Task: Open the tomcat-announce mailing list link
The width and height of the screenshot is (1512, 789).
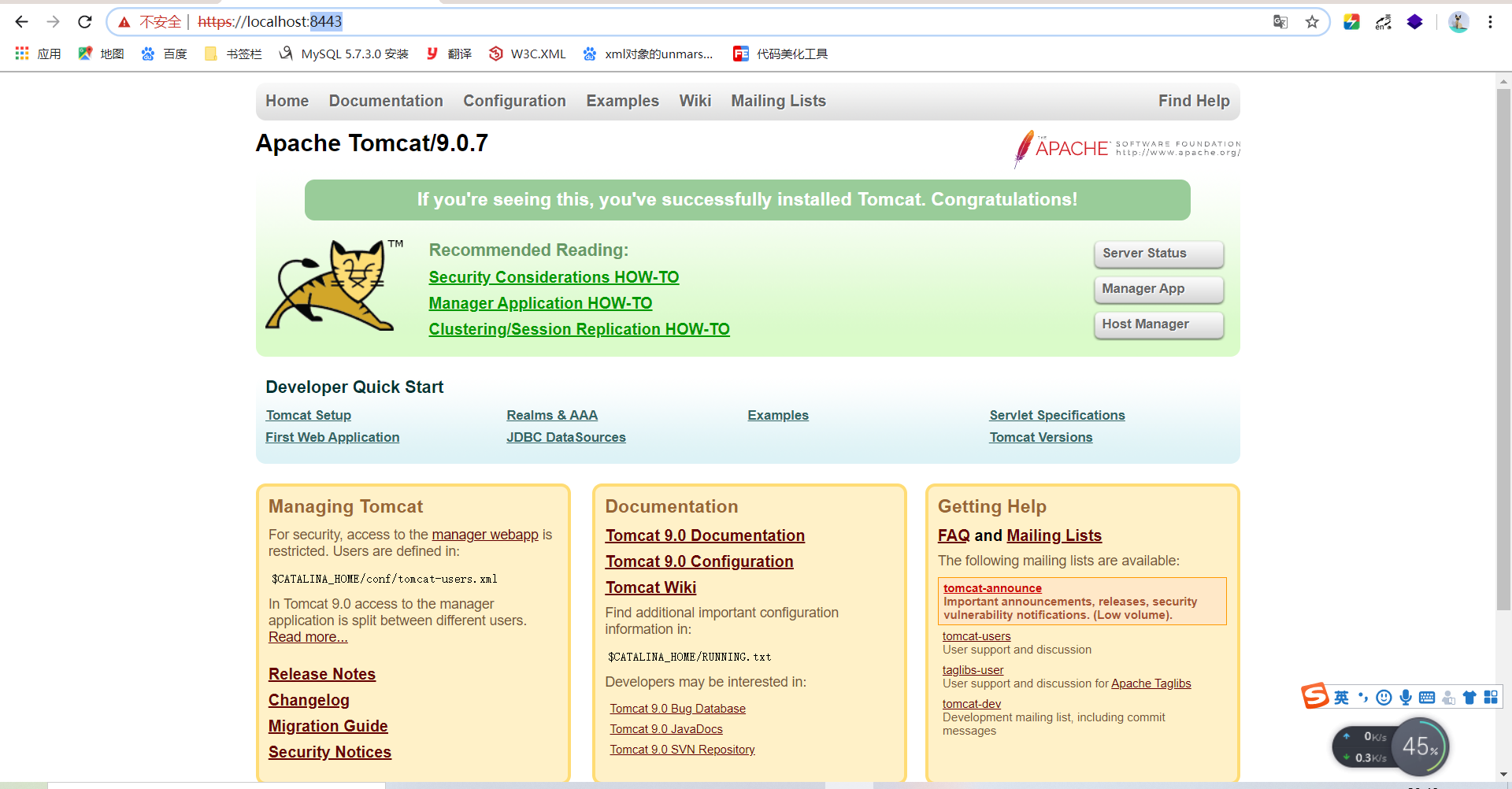Action: tap(992, 588)
